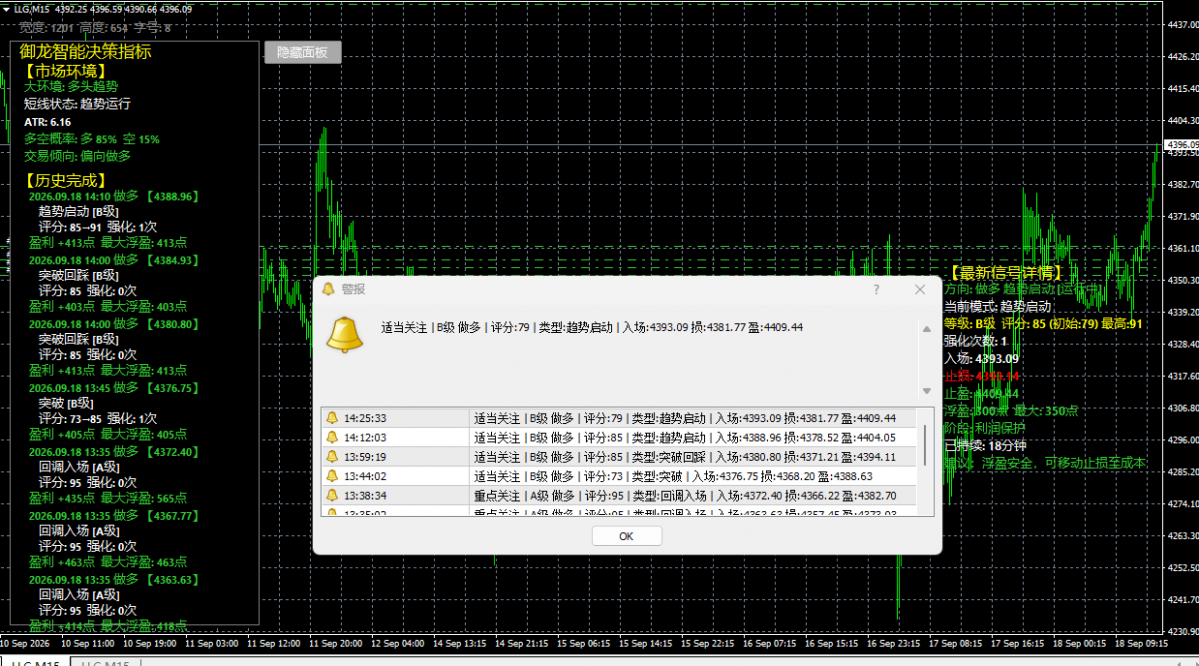Switch to the first LLG,M15 chart tab
This screenshot has height=666, width=1199.
pos(36,663)
